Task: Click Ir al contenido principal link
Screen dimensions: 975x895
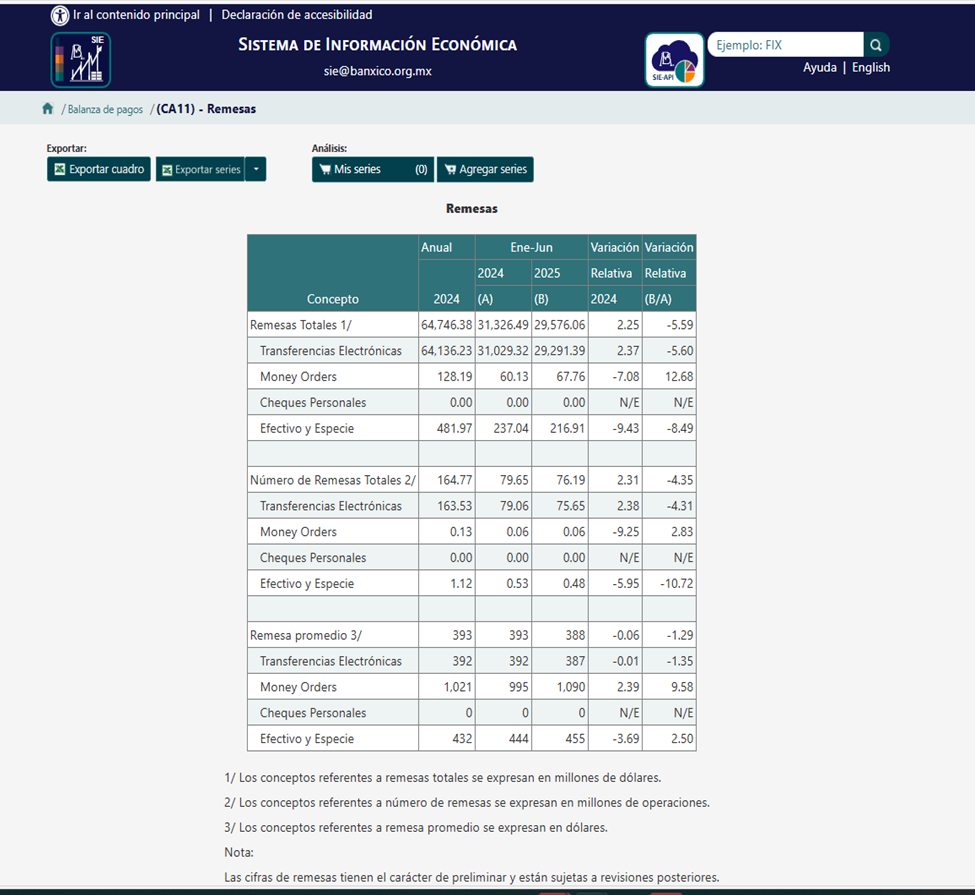Action: point(136,15)
